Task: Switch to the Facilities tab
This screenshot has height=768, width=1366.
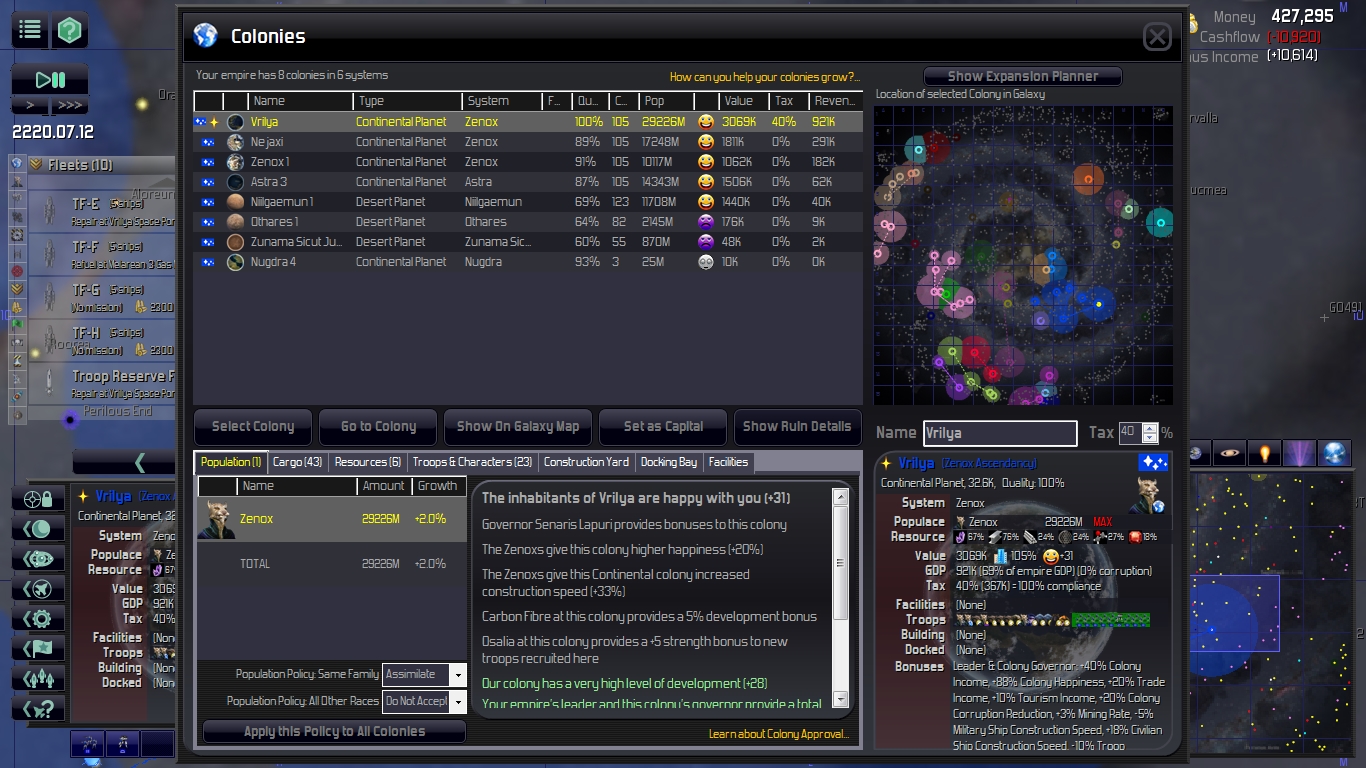Action: [x=728, y=462]
